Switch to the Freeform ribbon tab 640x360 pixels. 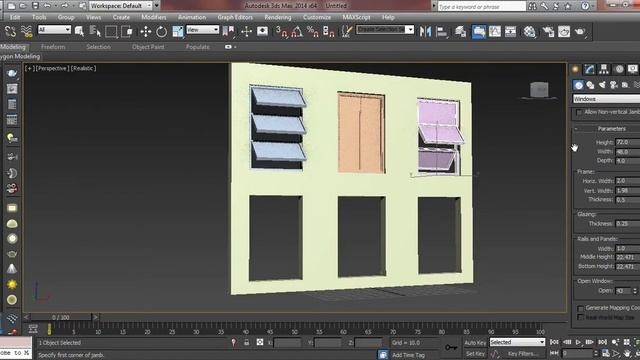(x=53, y=47)
